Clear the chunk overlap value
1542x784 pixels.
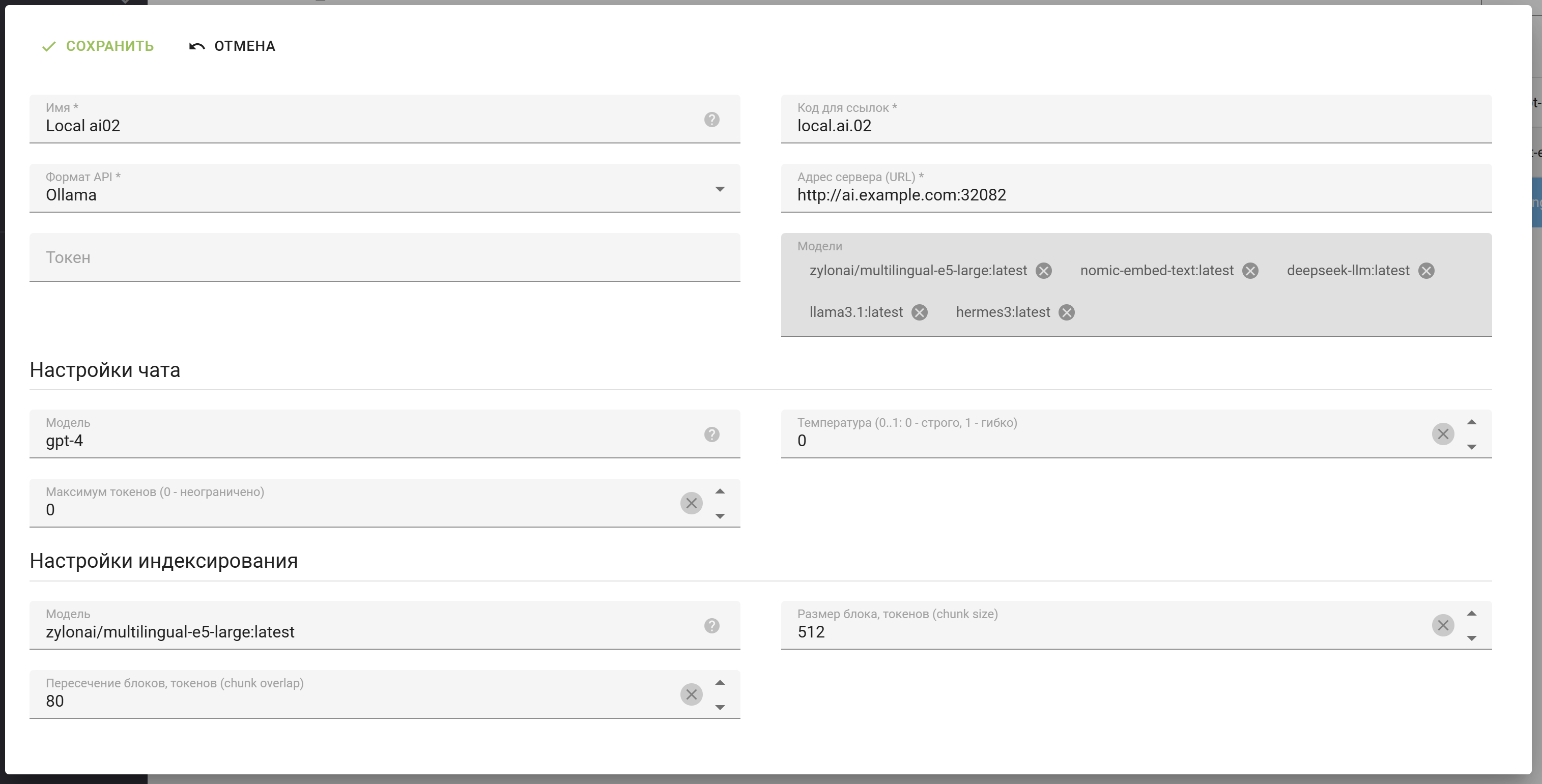click(x=691, y=695)
